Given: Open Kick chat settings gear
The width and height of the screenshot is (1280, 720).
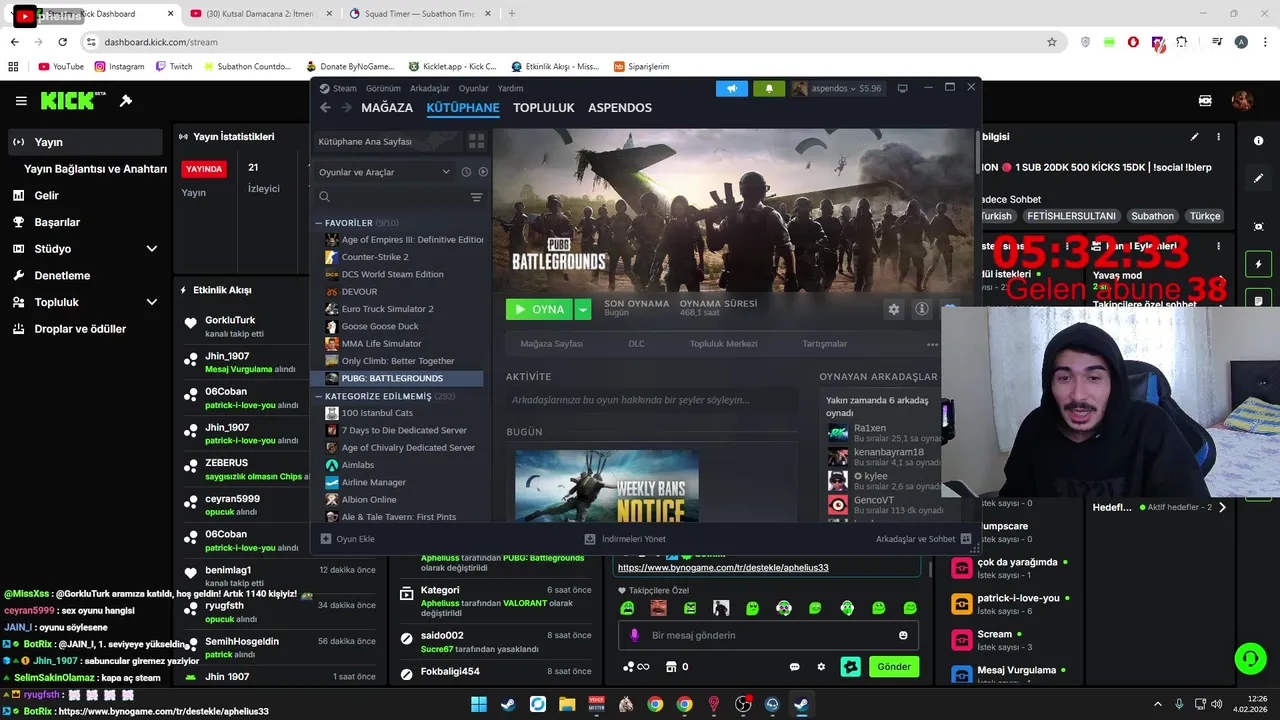Looking at the screenshot, I should [x=821, y=667].
